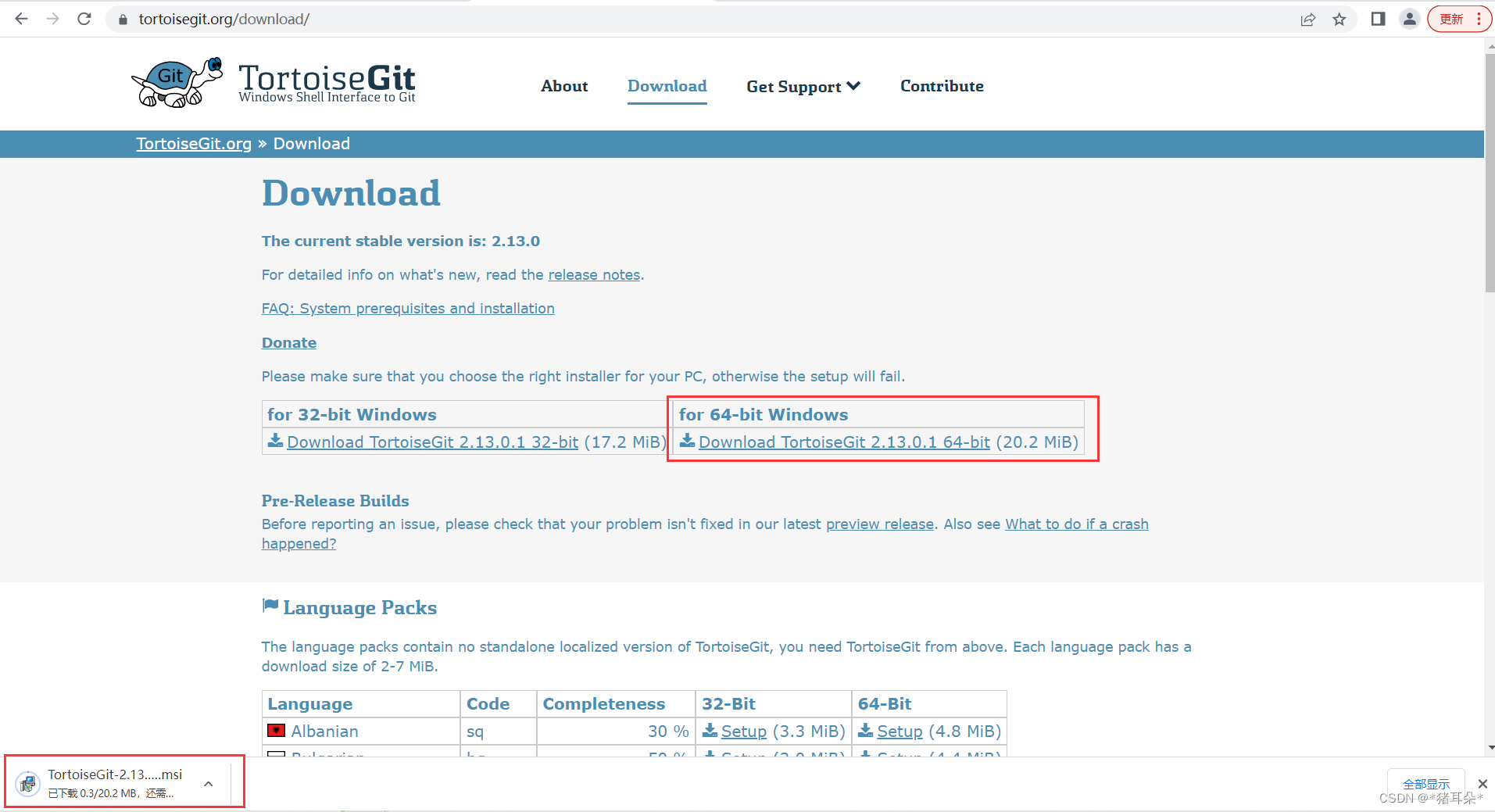Click the current stable version 2.13.0 text

401,241
